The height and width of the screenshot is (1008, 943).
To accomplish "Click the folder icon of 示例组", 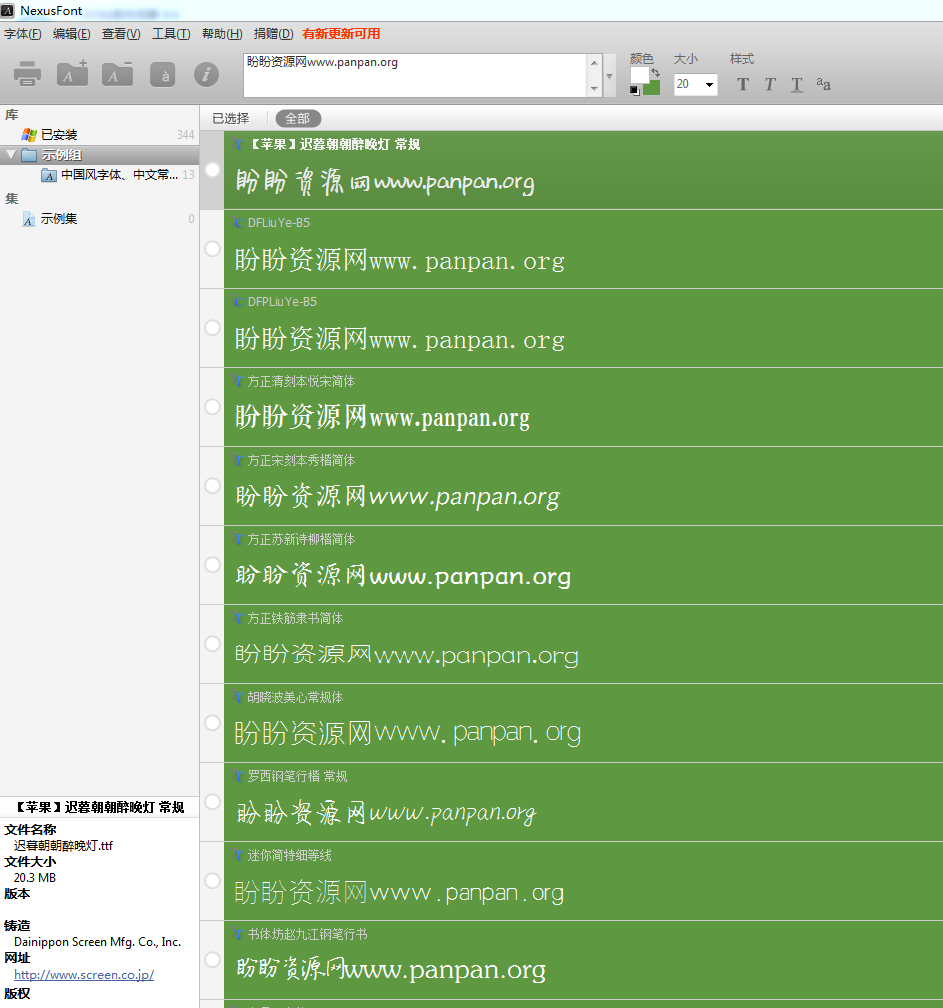I will [x=29, y=155].
